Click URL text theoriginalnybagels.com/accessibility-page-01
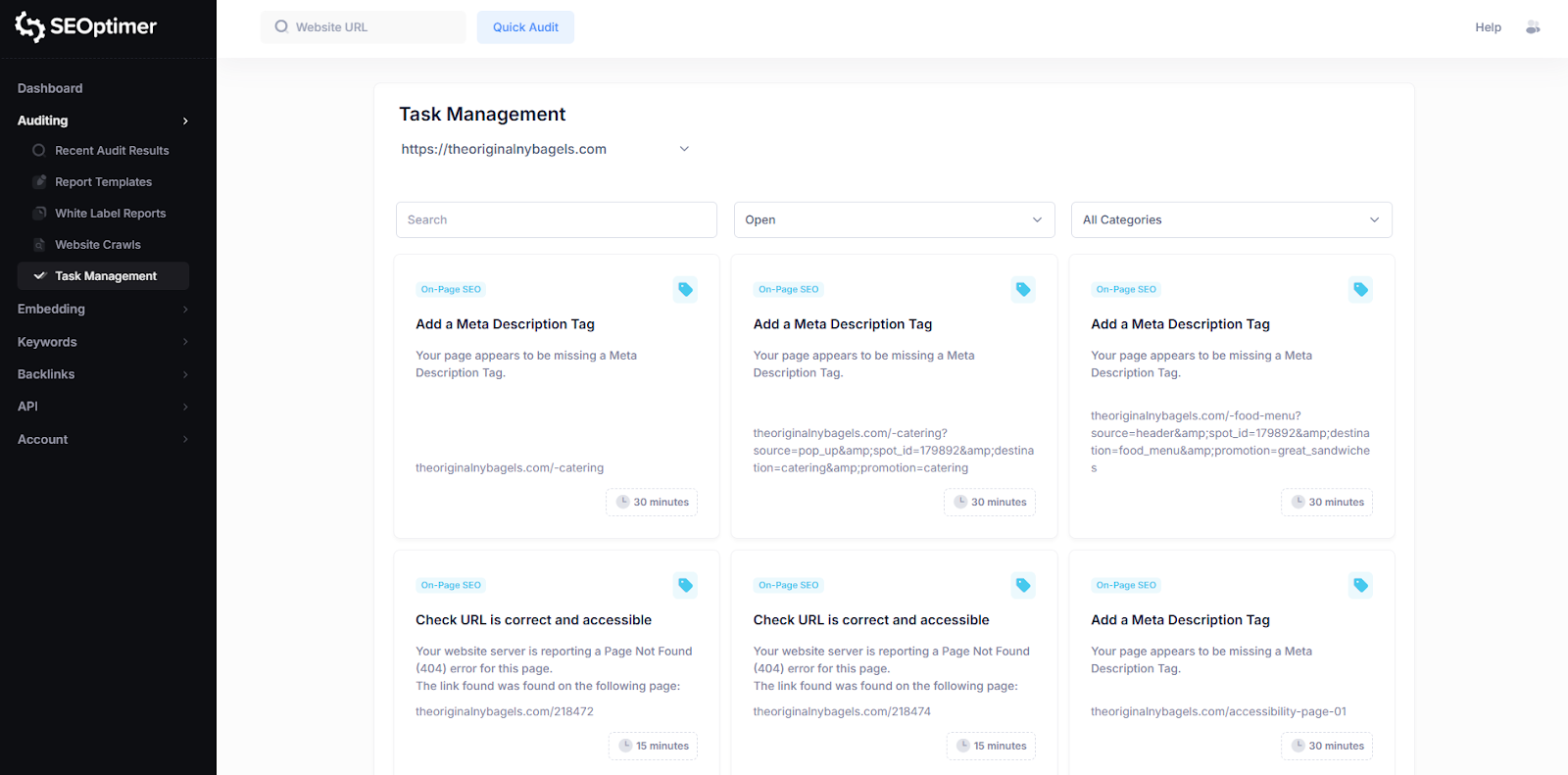 click(1218, 711)
